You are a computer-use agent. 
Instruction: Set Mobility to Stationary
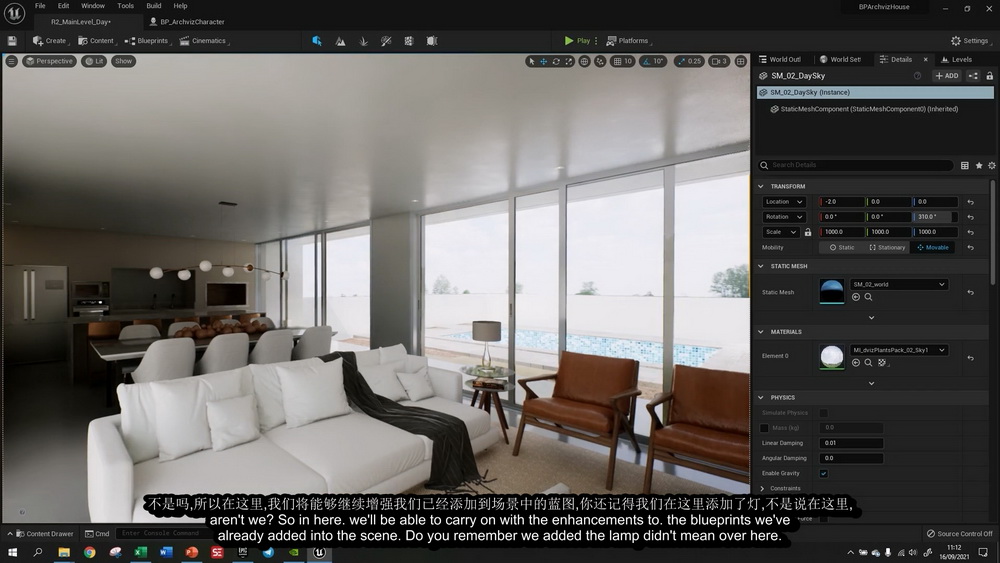tap(887, 247)
